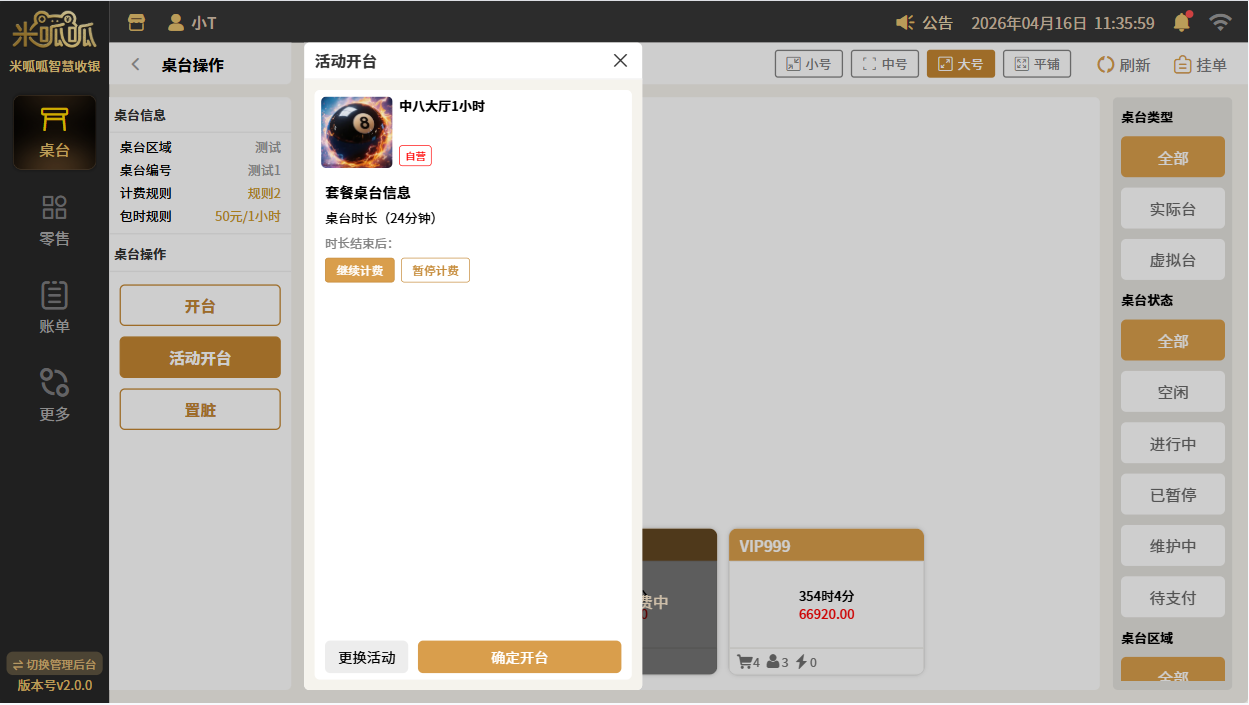This screenshot has height=705, width=1249.
Task: Open the 零售 retail sidebar tab
Action: (x=54, y=220)
